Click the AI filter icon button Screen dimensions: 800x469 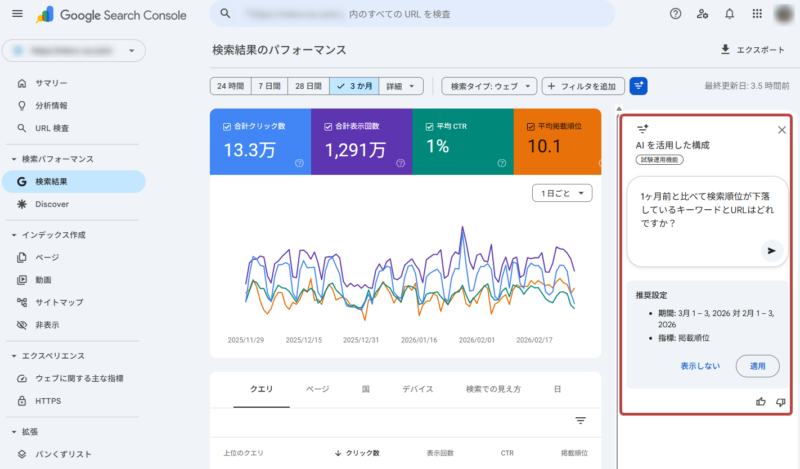(639, 86)
